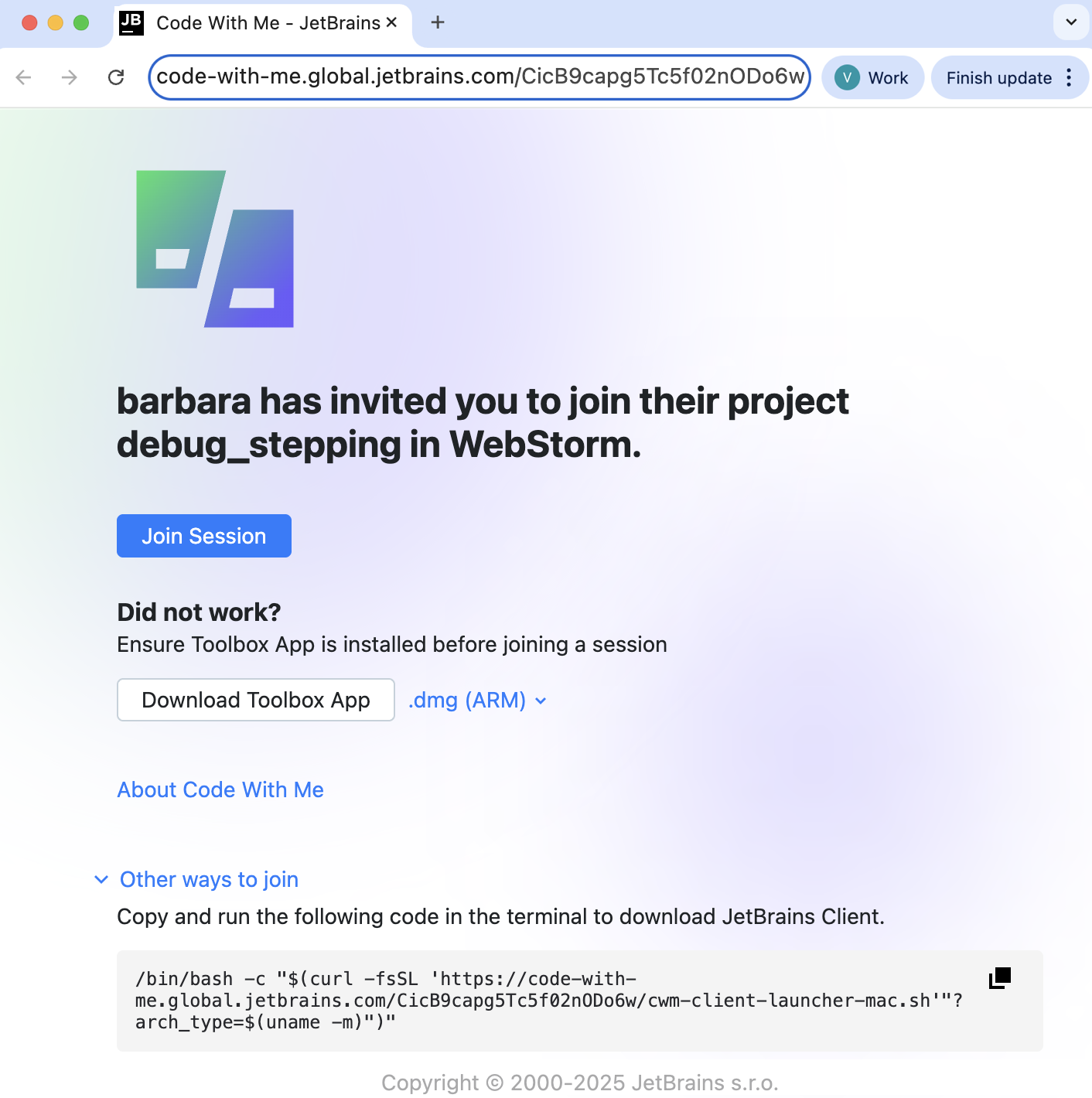This screenshot has width=1092, height=1098.
Task: Click the forward navigation arrow
Action: tap(69, 77)
